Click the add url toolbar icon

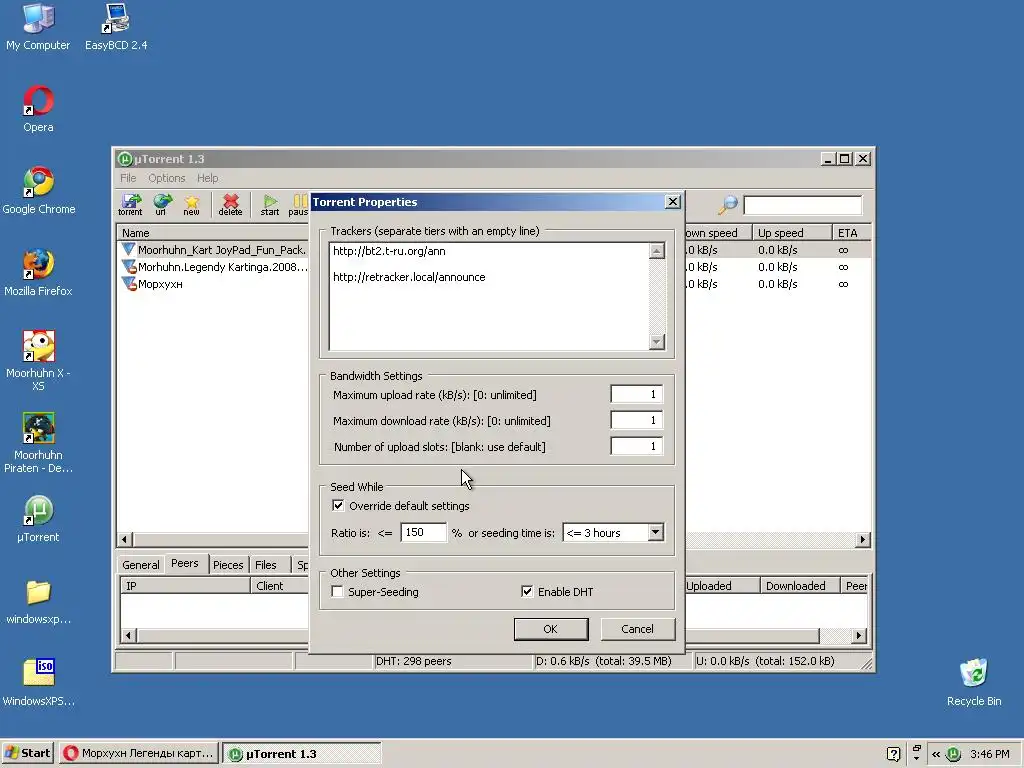pyautogui.click(x=161, y=204)
